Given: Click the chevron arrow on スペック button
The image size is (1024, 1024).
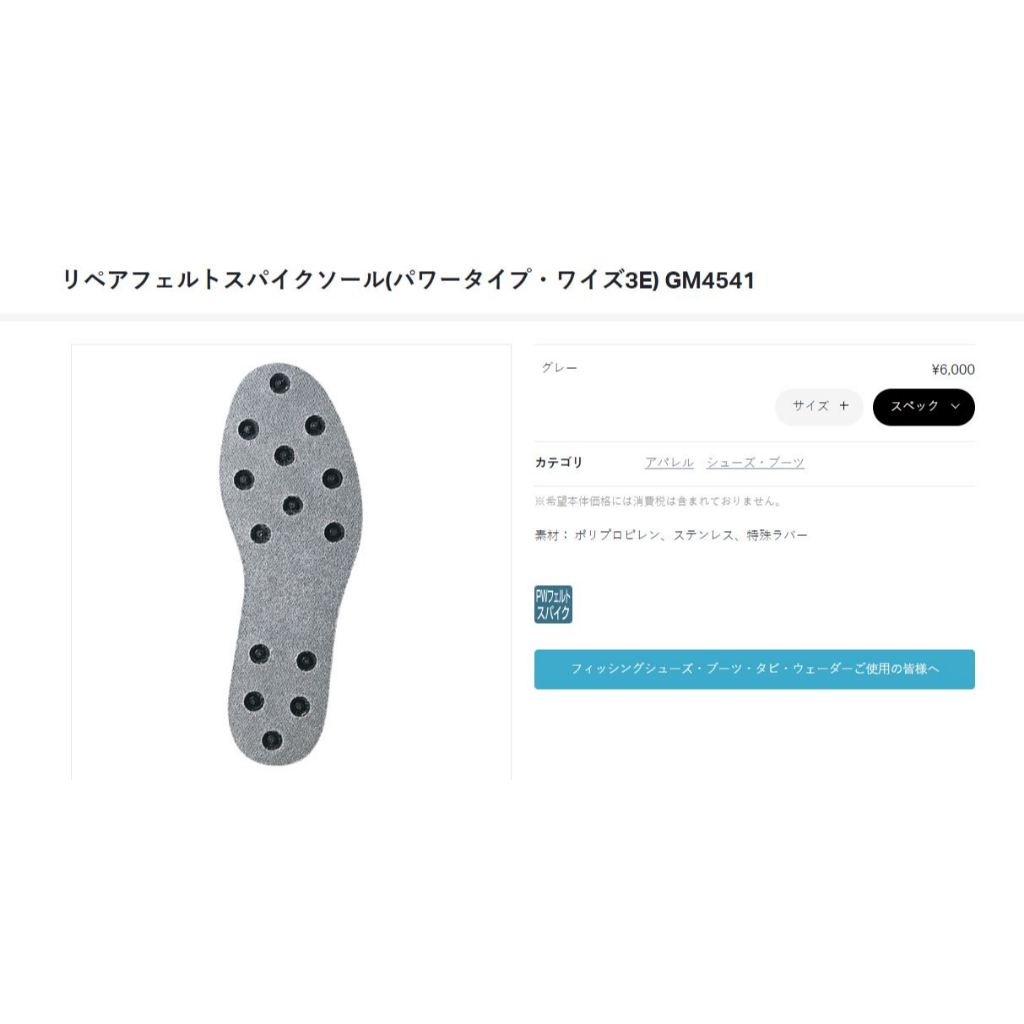Looking at the screenshot, I should coord(955,406).
